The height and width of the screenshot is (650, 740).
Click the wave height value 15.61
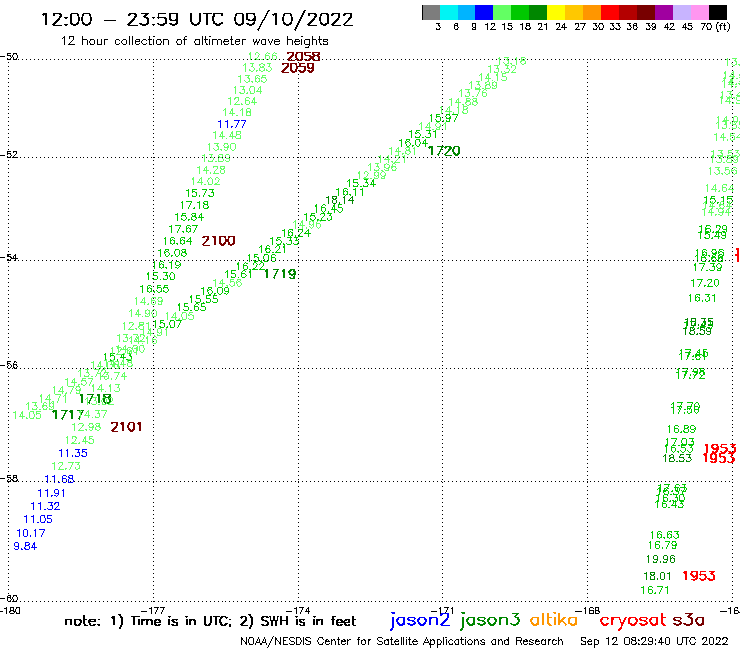coord(238,274)
